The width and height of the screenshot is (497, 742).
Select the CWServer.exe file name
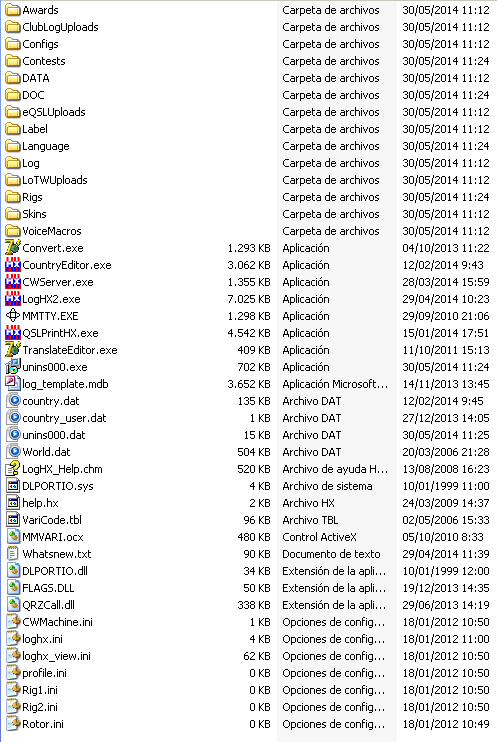(x=58, y=283)
